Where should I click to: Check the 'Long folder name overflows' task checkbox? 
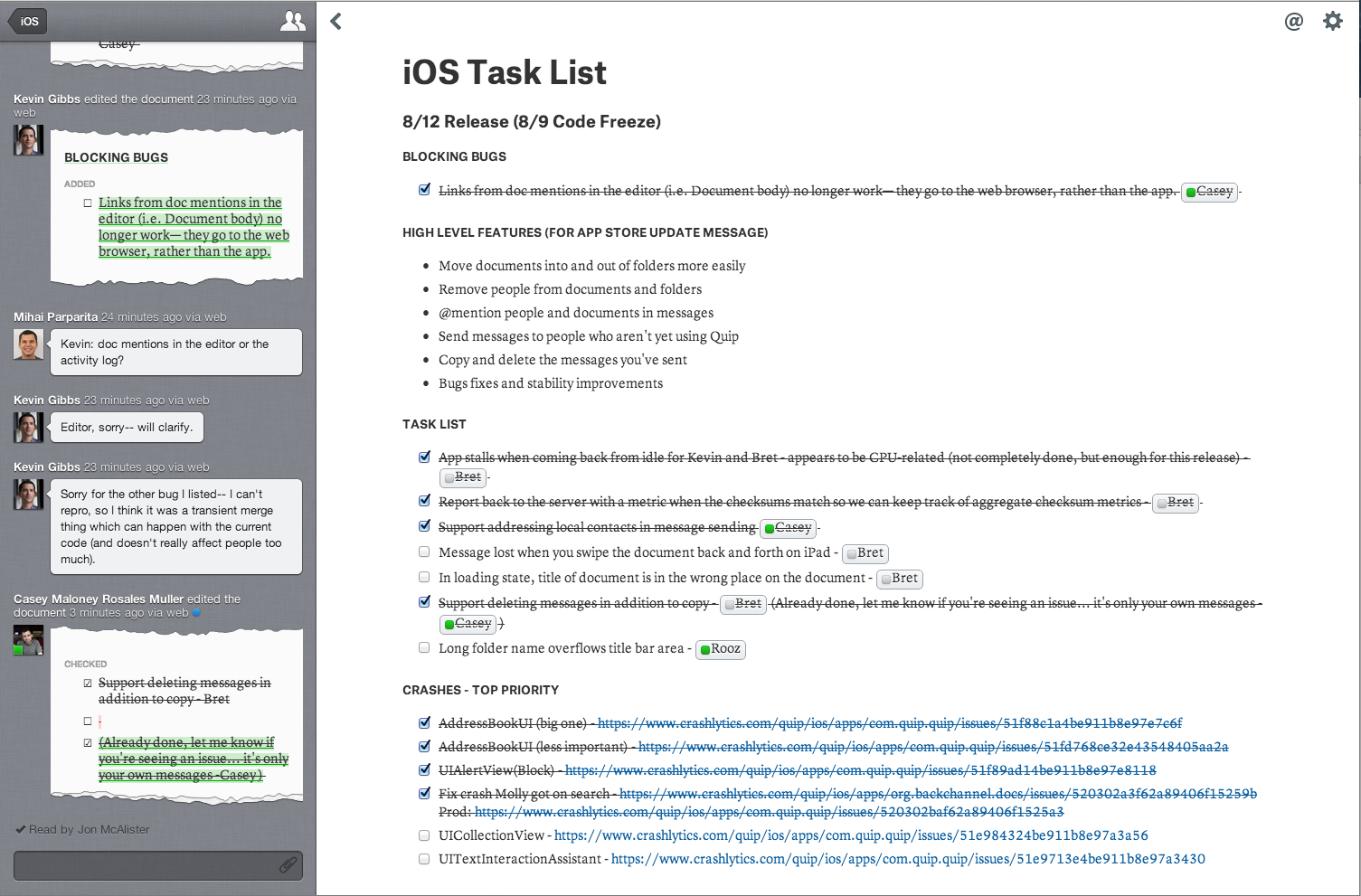pyautogui.click(x=424, y=647)
